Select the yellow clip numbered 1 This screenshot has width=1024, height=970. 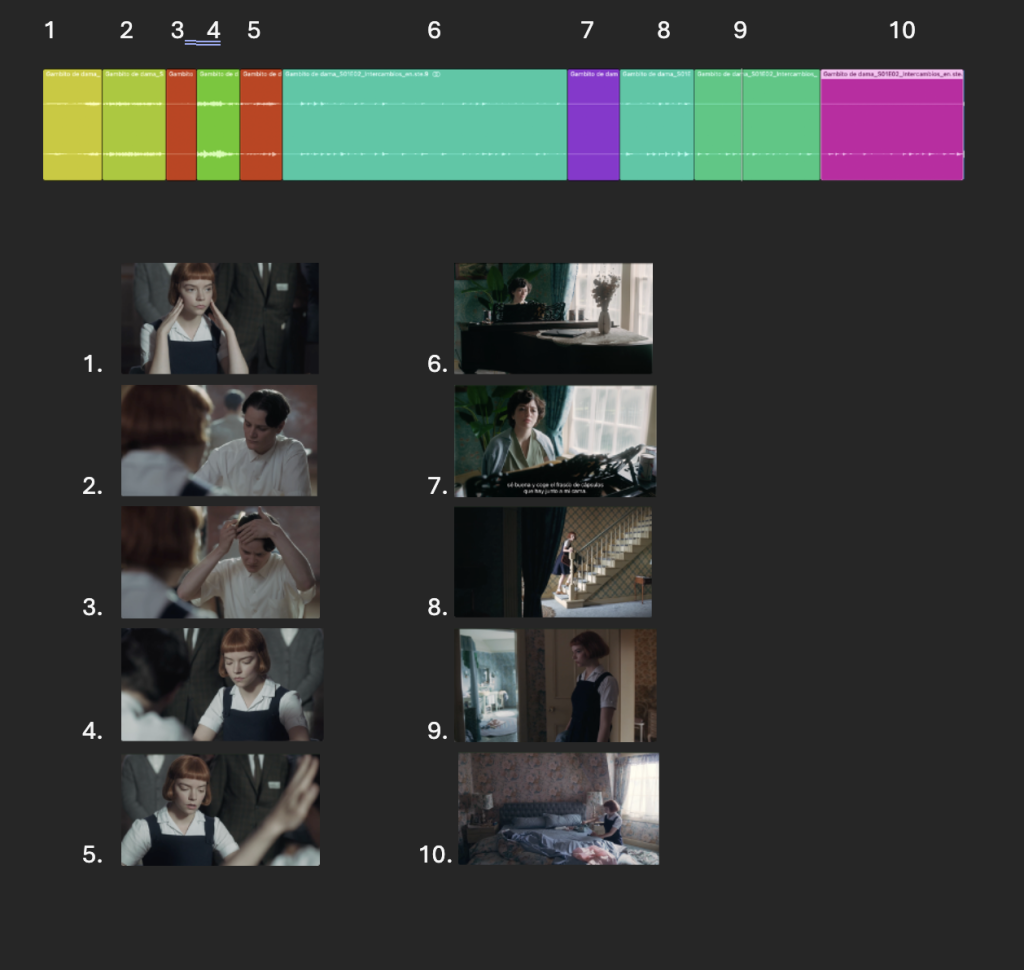tap(72, 124)
